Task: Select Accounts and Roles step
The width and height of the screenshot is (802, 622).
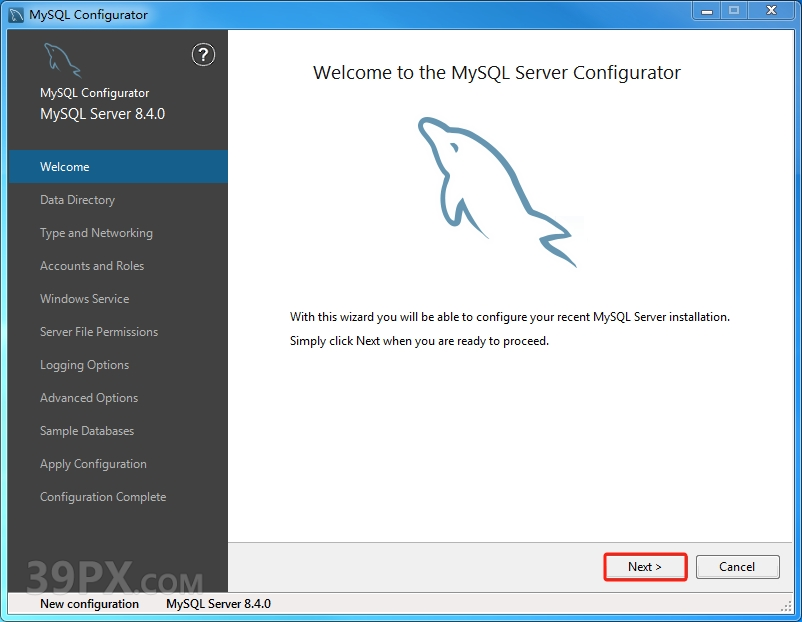Action: pos(92,266)
